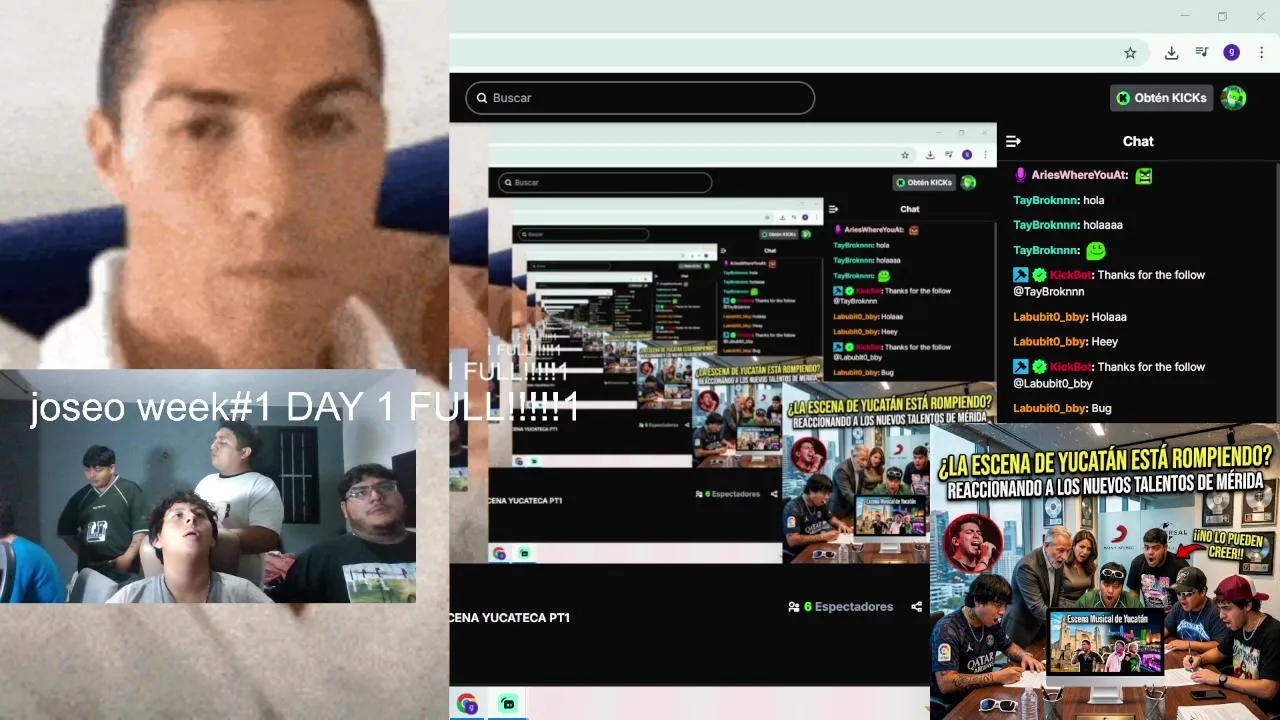Open the browser media controls icon
The width and height of the screenshot is (1280, 720).
pos(1202,53)
